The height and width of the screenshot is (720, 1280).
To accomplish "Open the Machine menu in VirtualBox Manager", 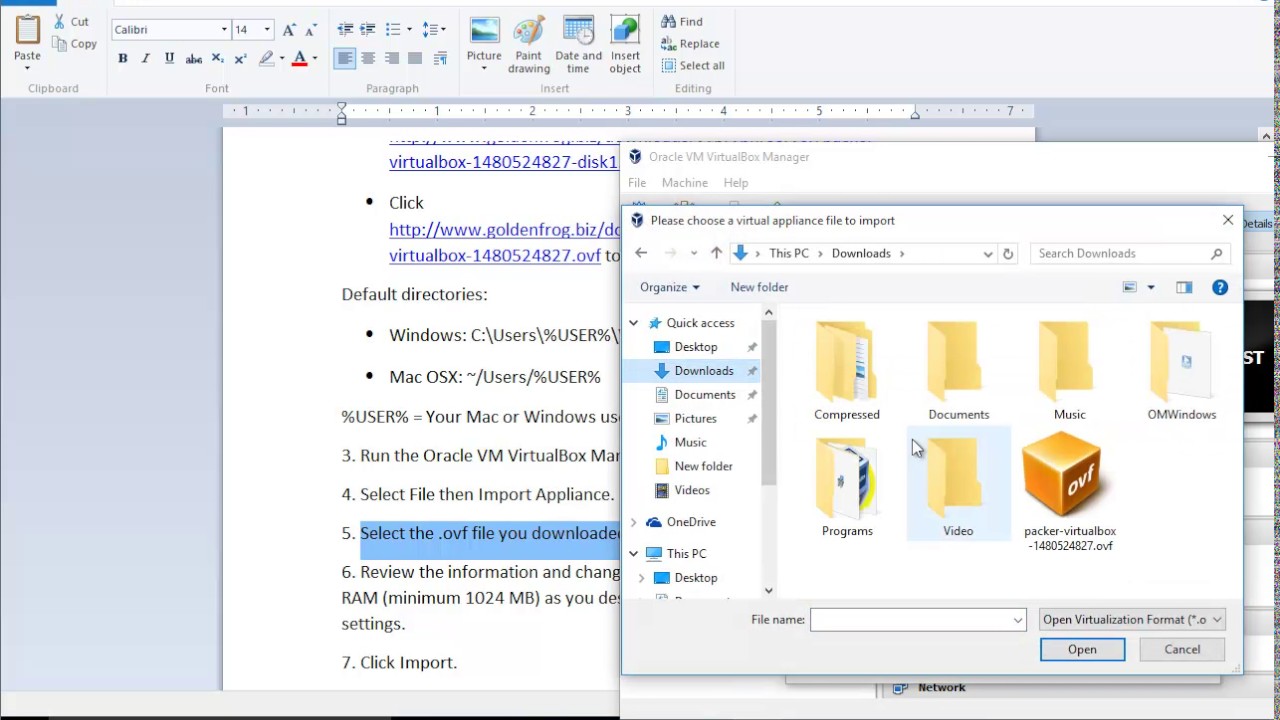I will 685,183.
